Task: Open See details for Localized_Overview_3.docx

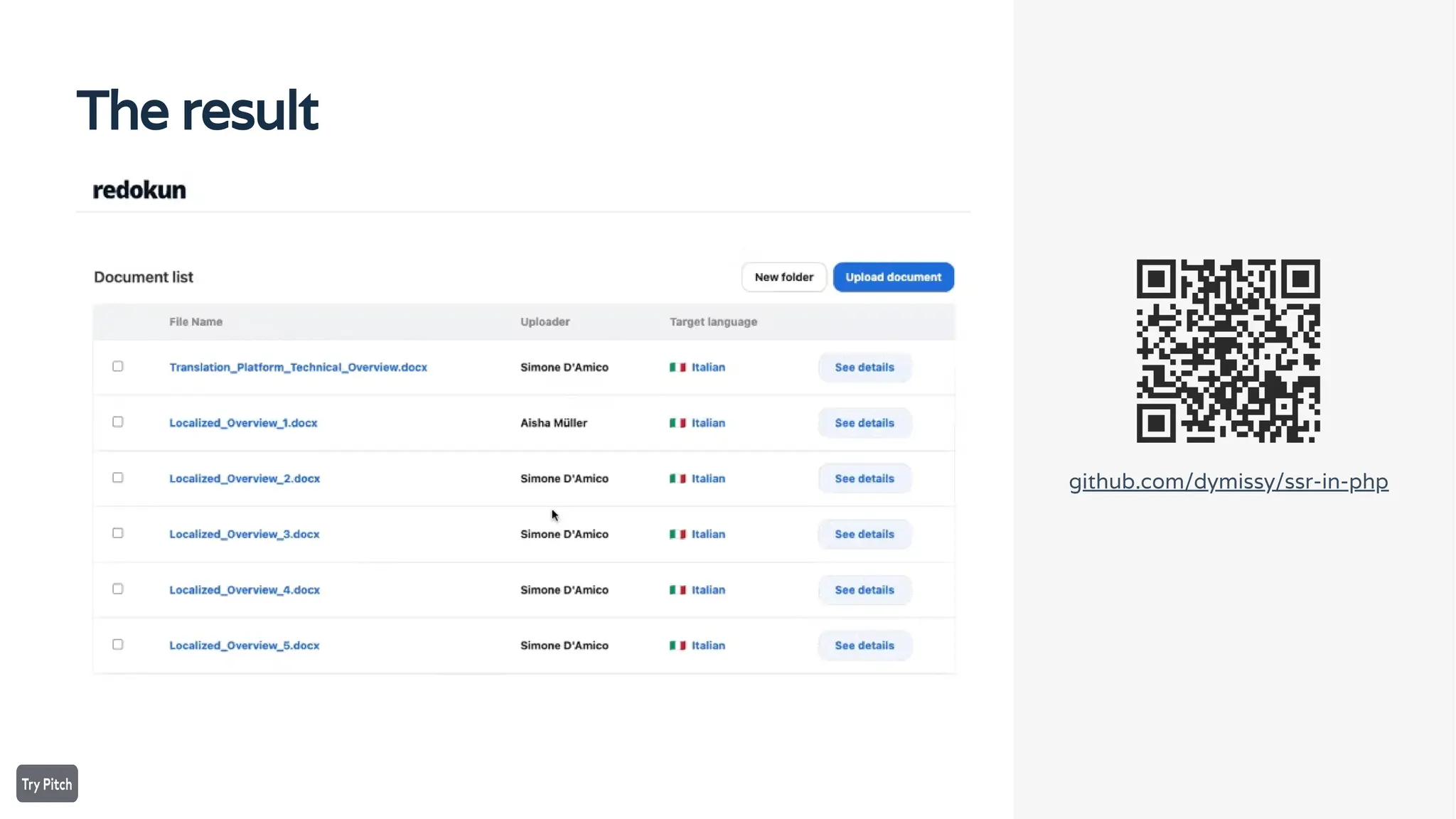Action: coord(864,534)
